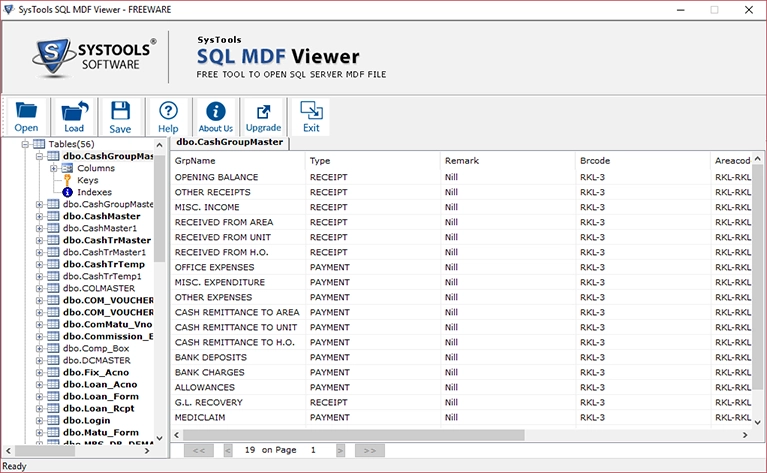
Task: Expand the dbo.Matu_Form table node
Action: [39, 432]
